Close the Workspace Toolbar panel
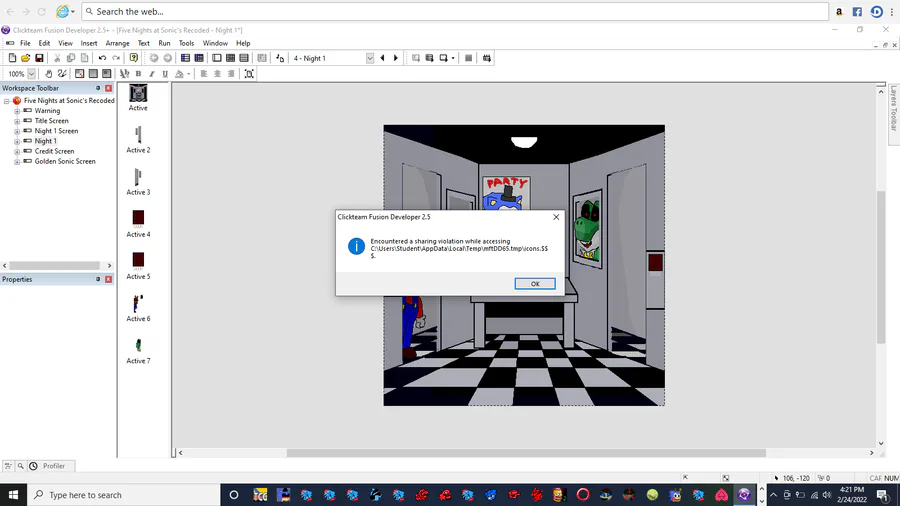The height and width of the screenshot is (506, 900). pyautogui.click(x=108, y=88)
